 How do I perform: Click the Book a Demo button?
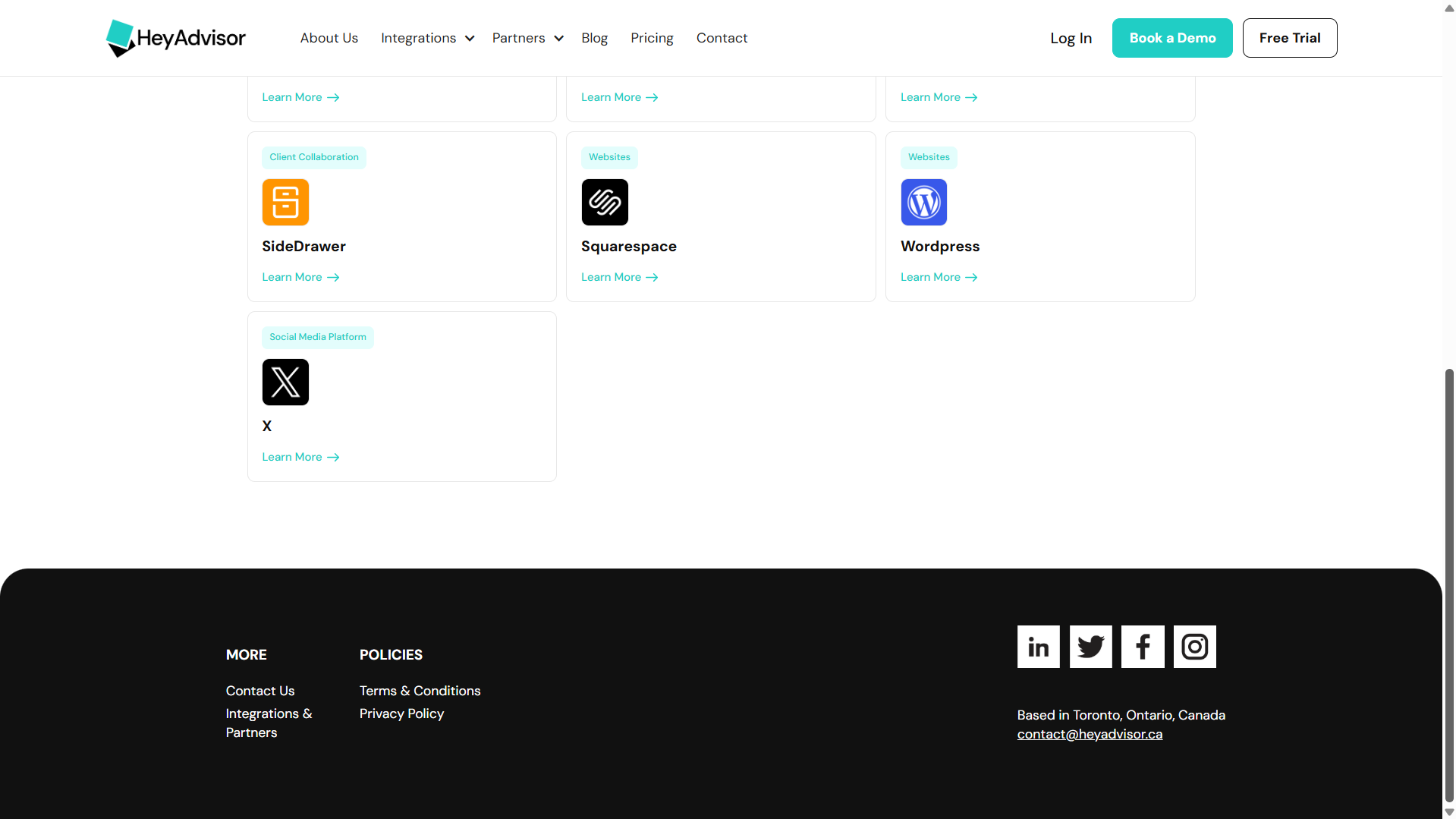pos(1171,38)
